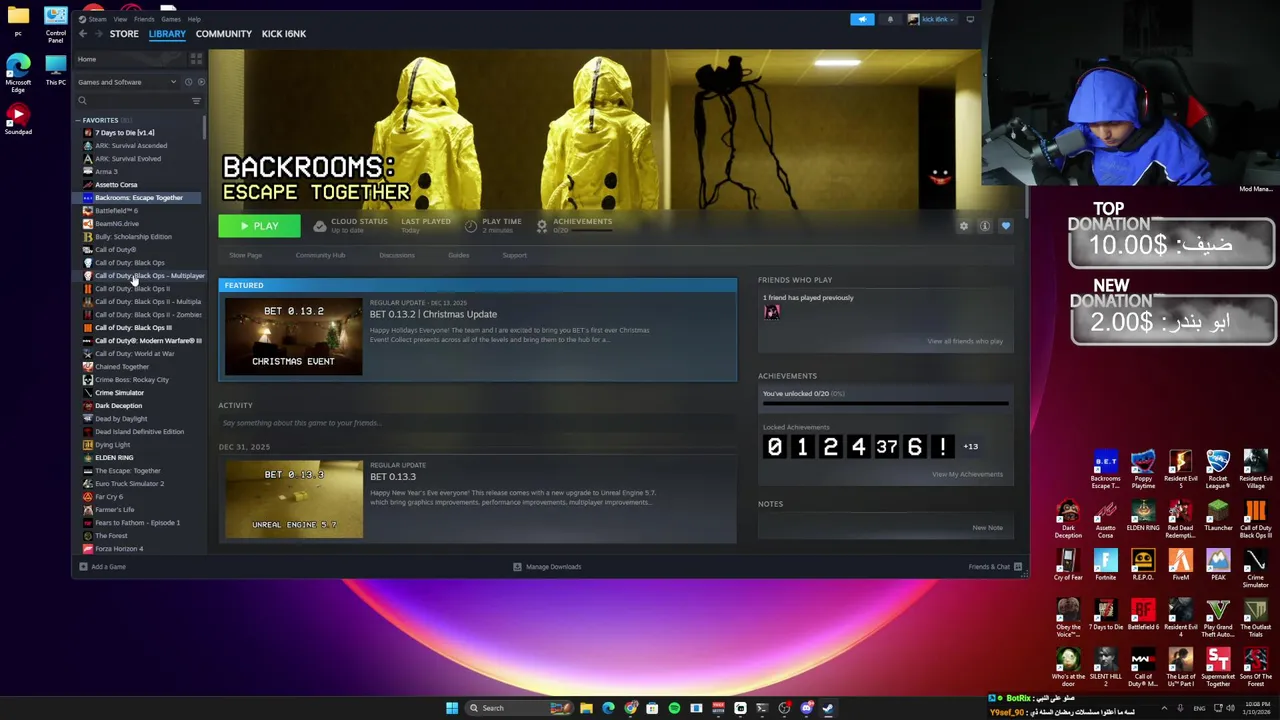This screenshot has height=720, width=1280.
Task: Expand the +13 locked achievements
Action: (971, 446)
